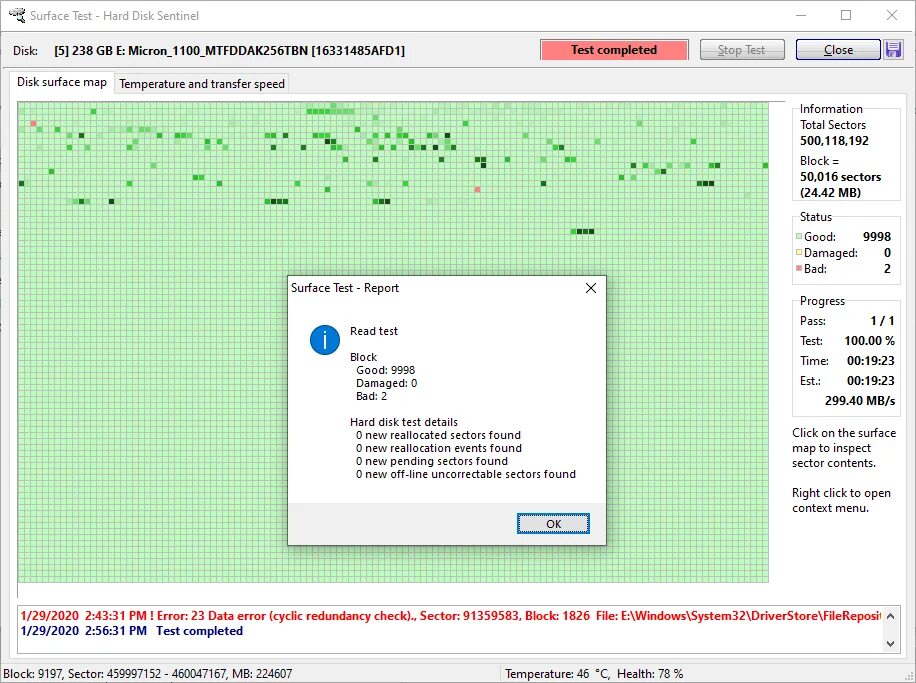Screen dimensions: 916x683
Task: Click the yellow Damaged legend swatch
Action: tap(799, 252)
